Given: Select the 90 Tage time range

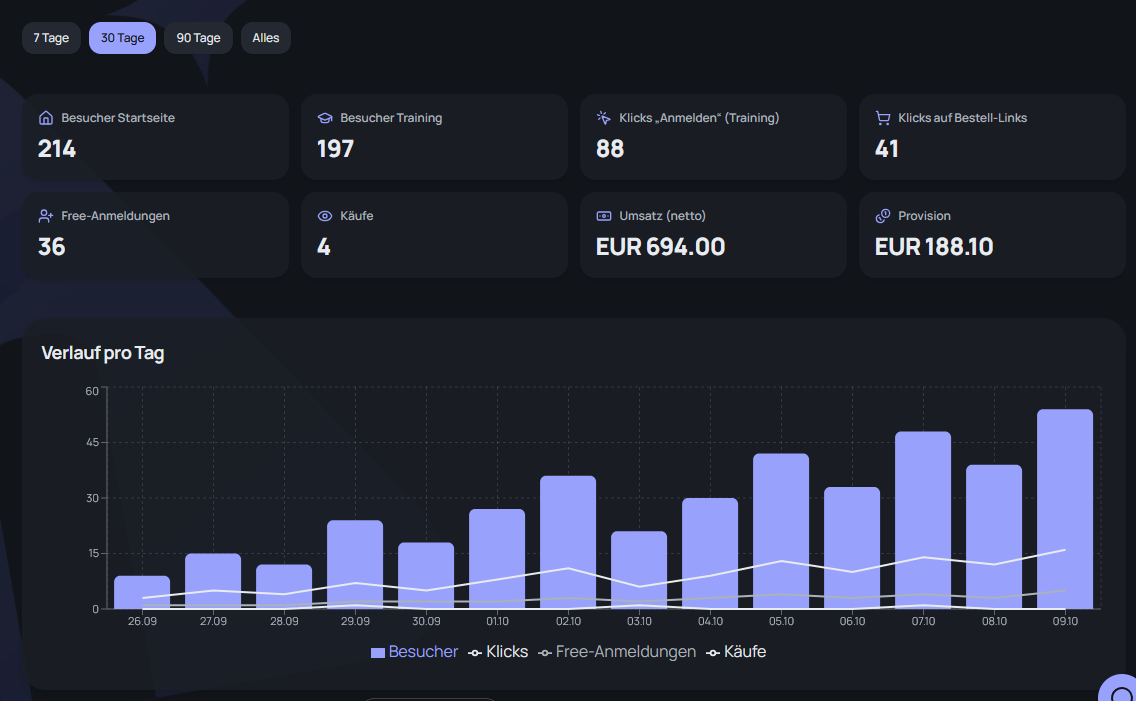Looking at the screenshot, I should [199, 38].
